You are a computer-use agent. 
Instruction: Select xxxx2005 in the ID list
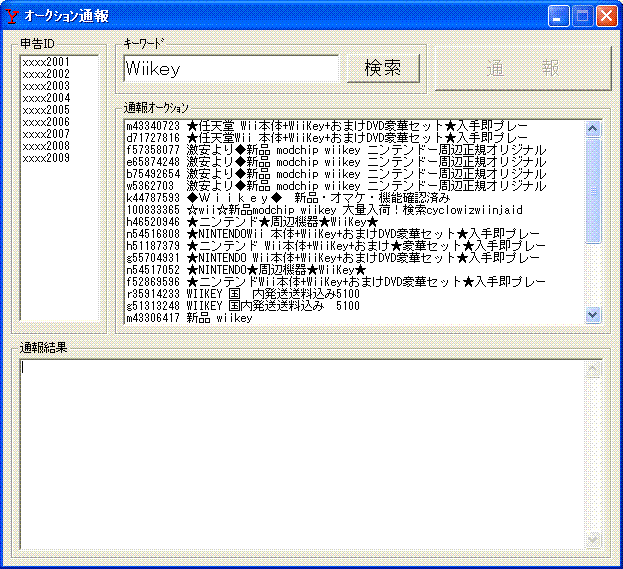tap(59, 110)
